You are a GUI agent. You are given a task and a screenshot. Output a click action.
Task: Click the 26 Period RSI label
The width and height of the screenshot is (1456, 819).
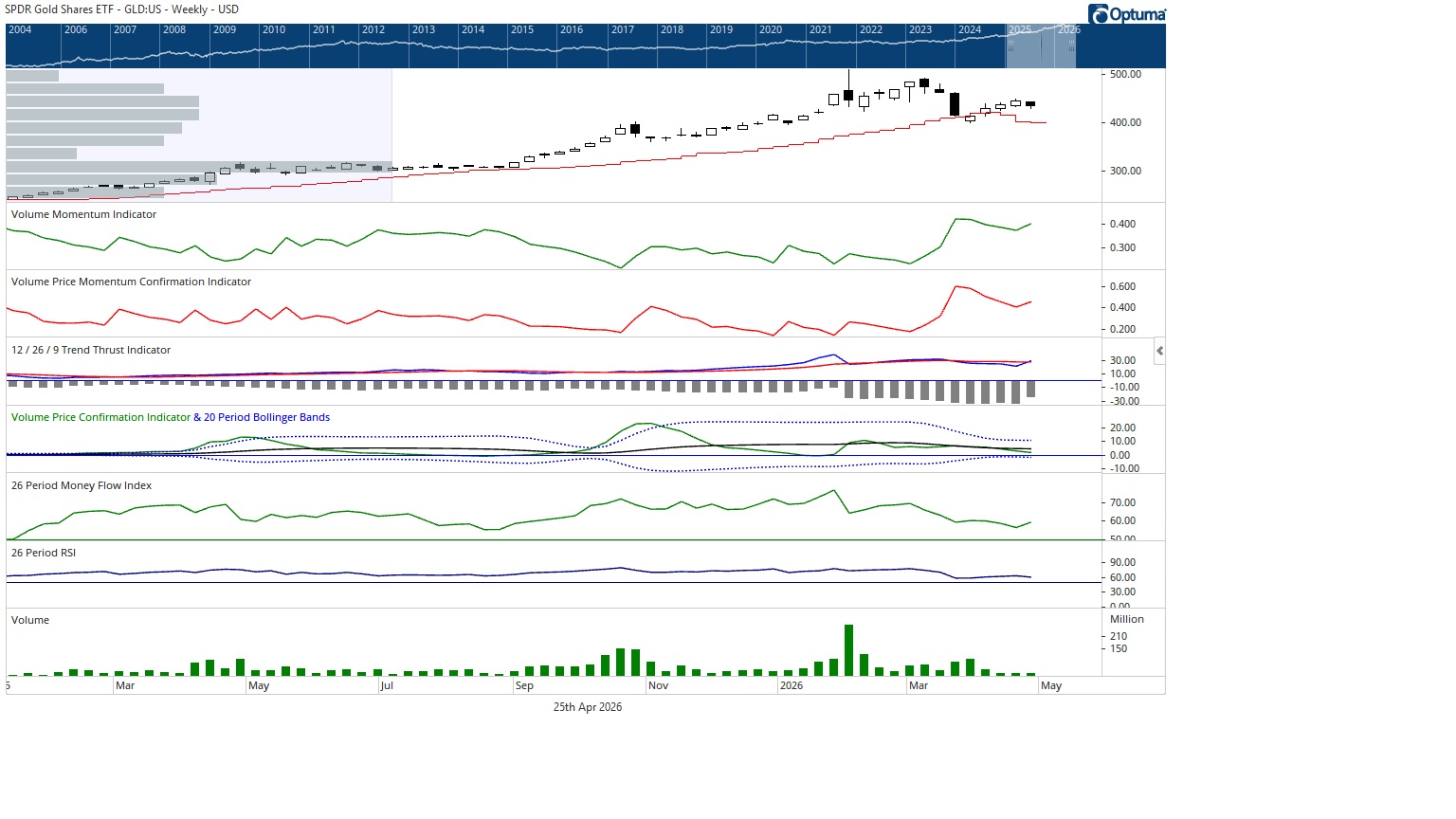44,553
